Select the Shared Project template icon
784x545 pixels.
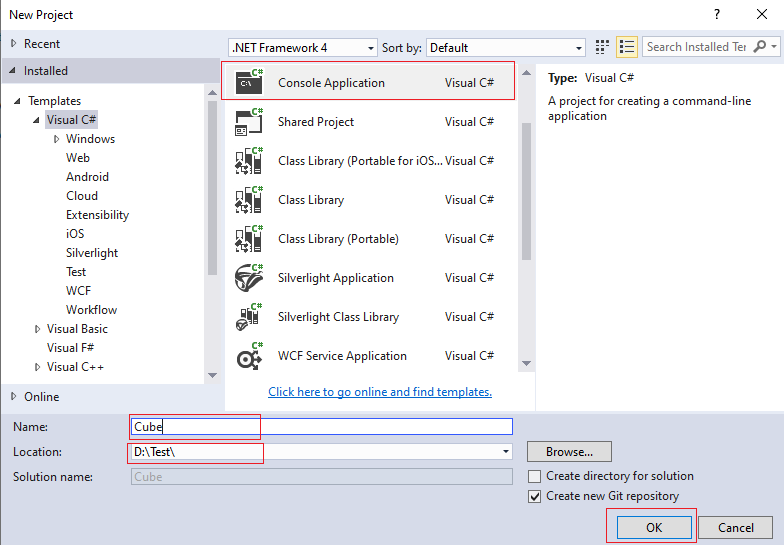click(249, 122)
